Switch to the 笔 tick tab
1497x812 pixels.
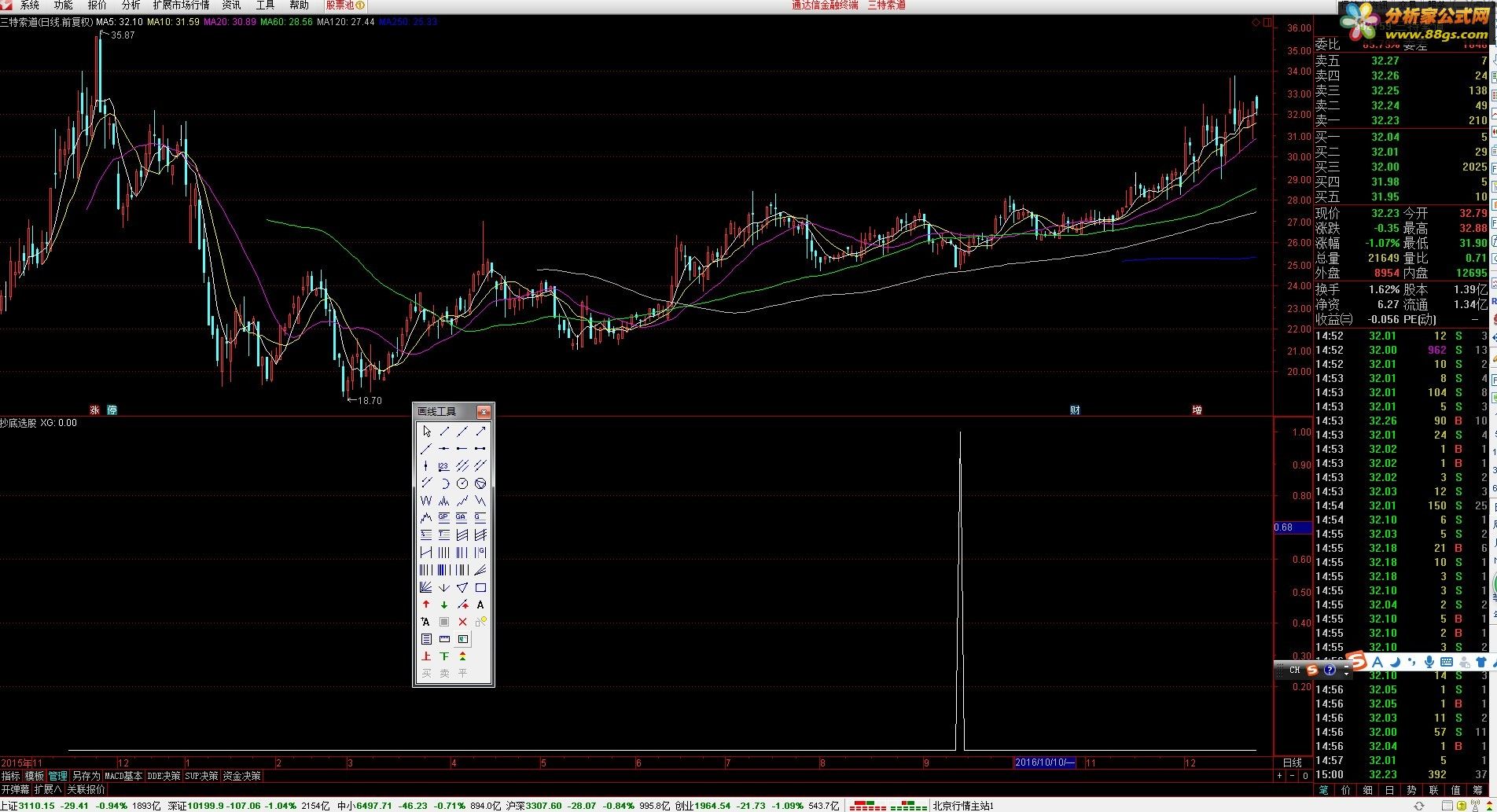[1323, 790]
